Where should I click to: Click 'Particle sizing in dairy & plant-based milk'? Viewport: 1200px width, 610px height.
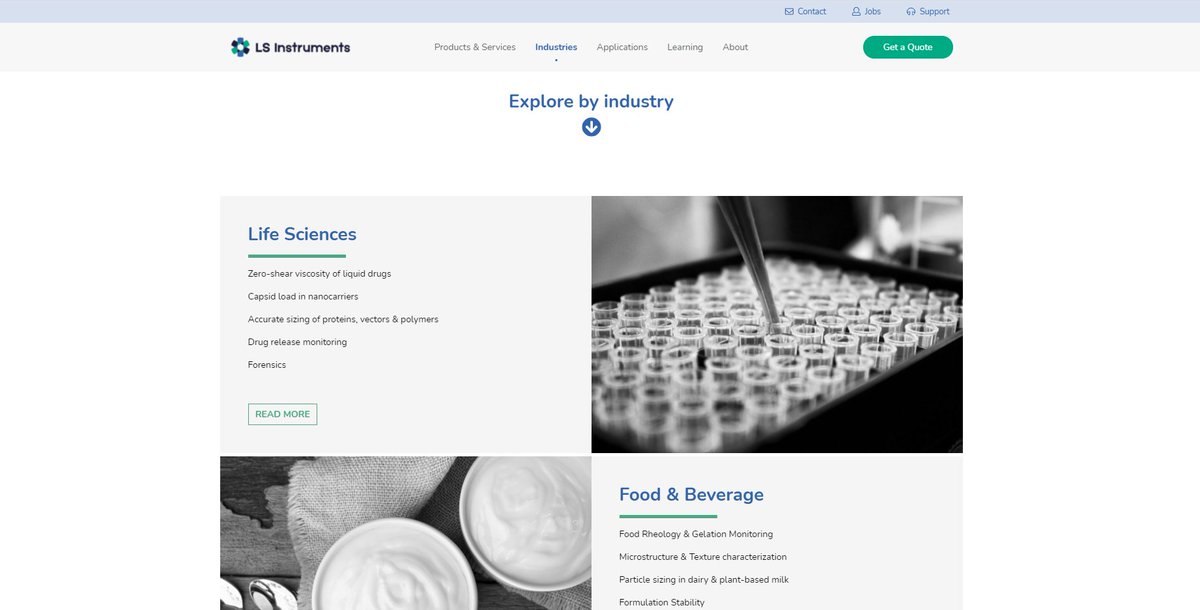point(704,580)
